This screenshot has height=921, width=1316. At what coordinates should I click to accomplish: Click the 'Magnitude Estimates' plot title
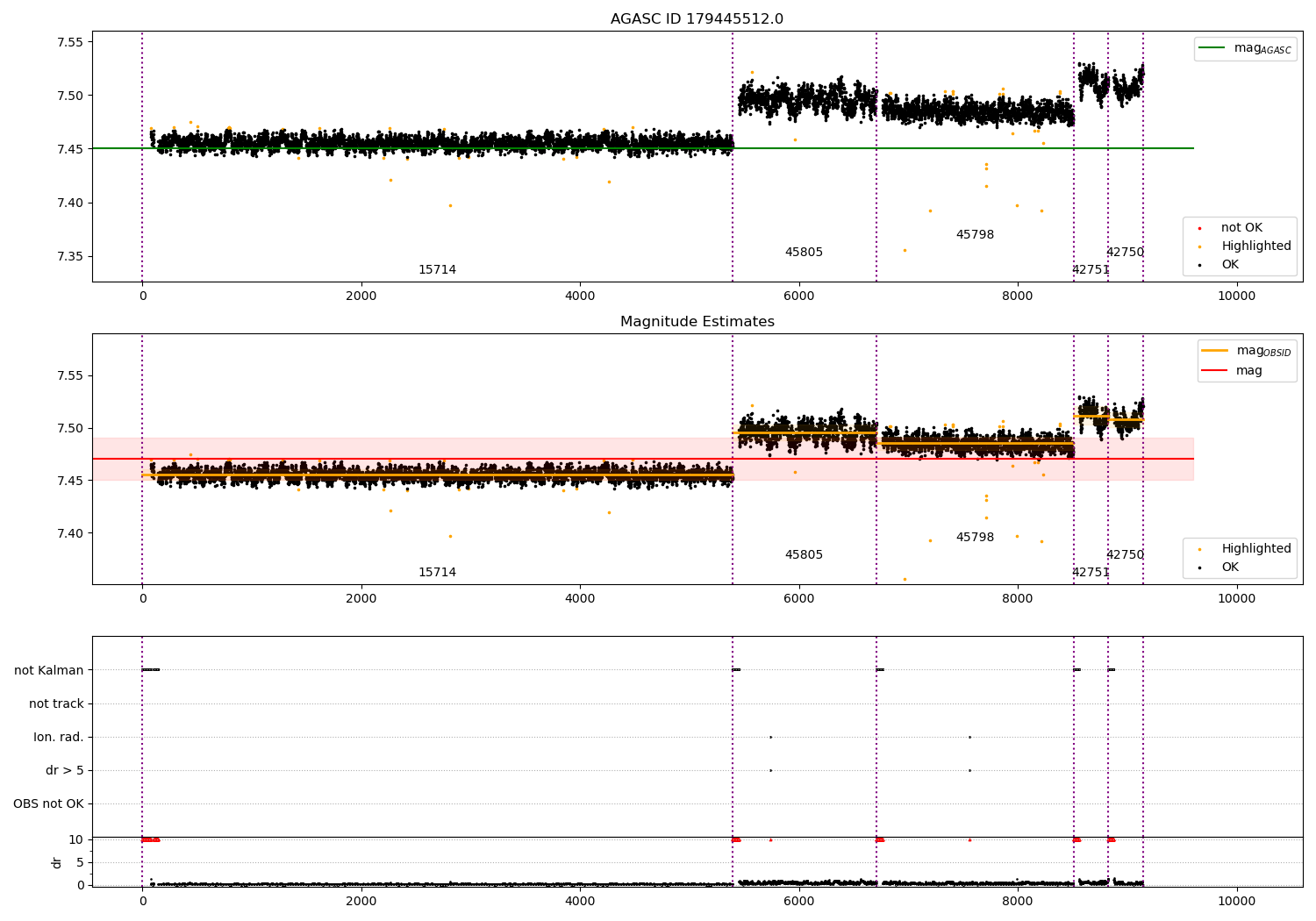tap(697, 322)
